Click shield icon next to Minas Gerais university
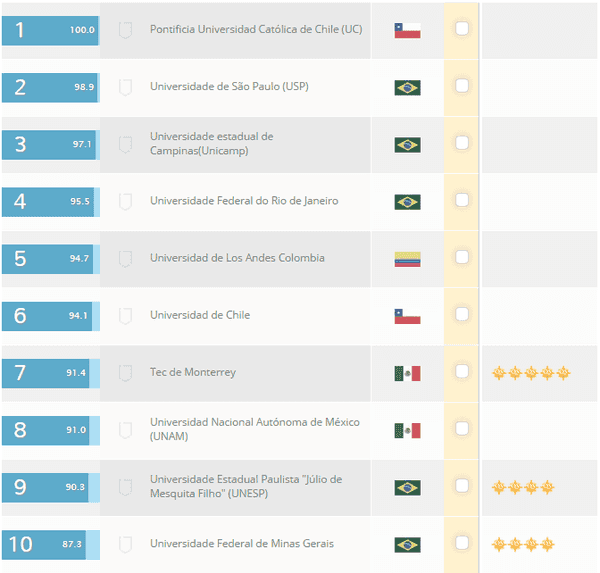The image size is (600, 573). tap(126, 544)
